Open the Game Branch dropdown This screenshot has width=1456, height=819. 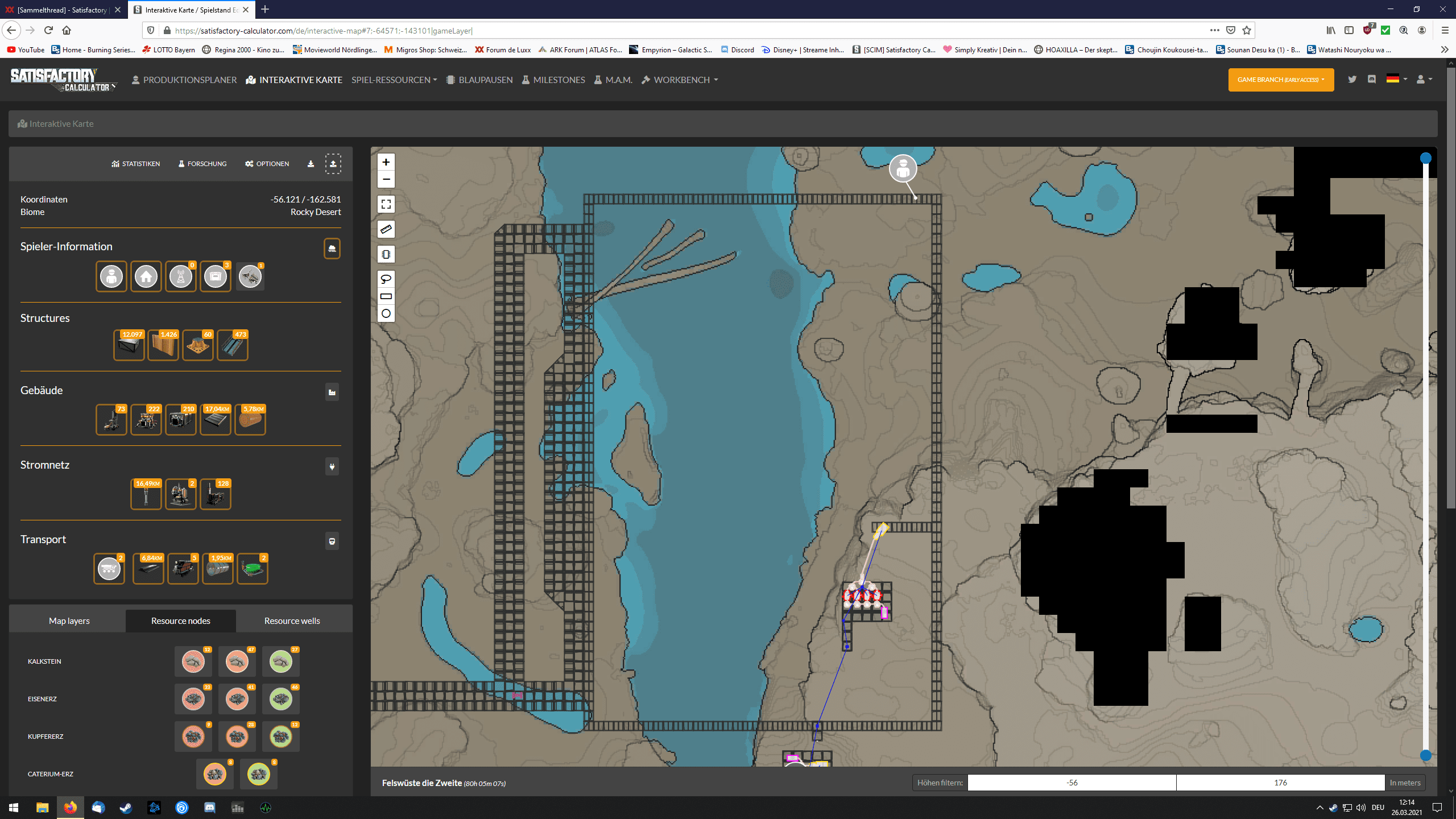pos(1281,80)
